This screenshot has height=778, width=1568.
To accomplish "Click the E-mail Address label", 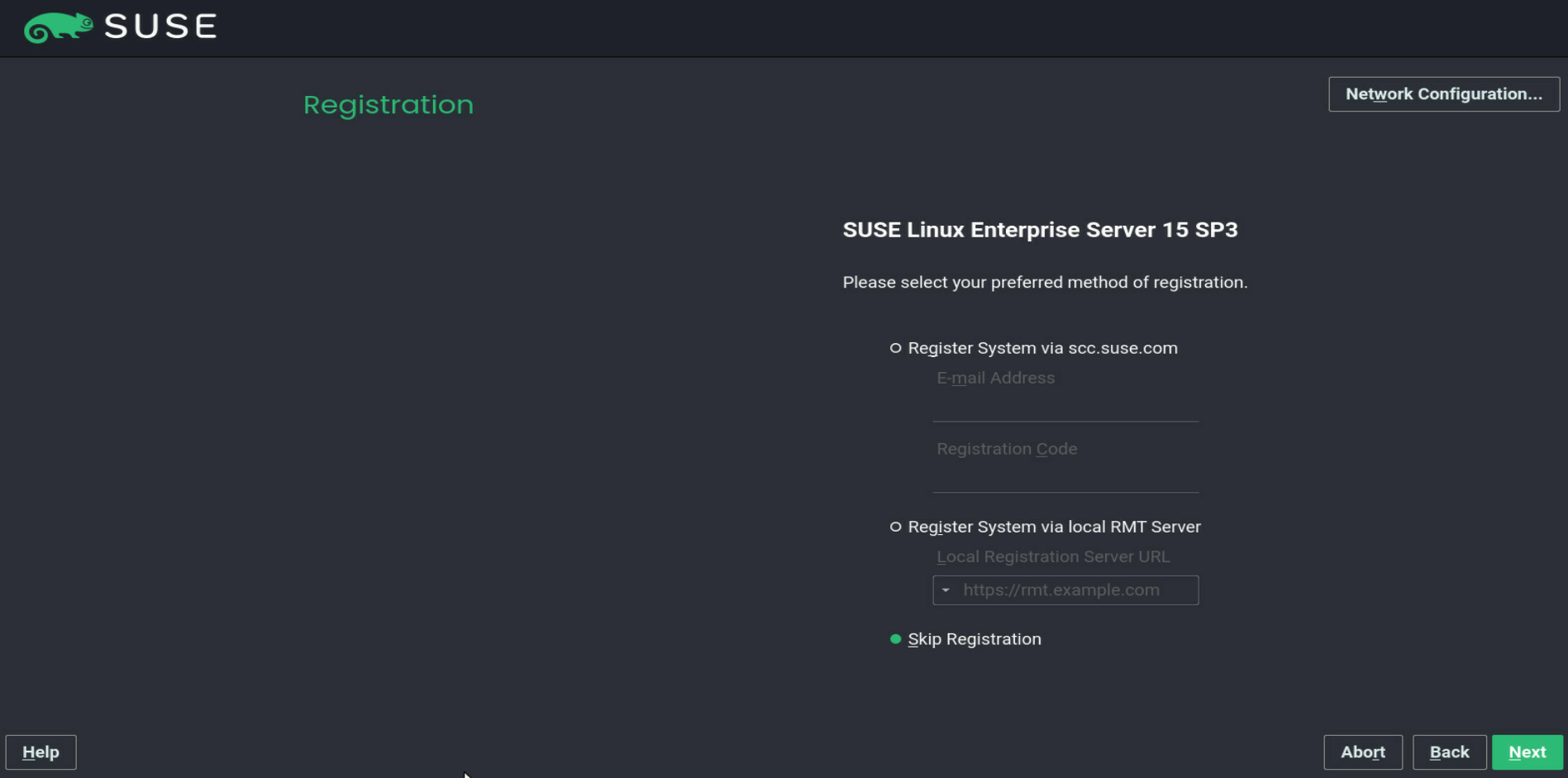I will point(995,378).
